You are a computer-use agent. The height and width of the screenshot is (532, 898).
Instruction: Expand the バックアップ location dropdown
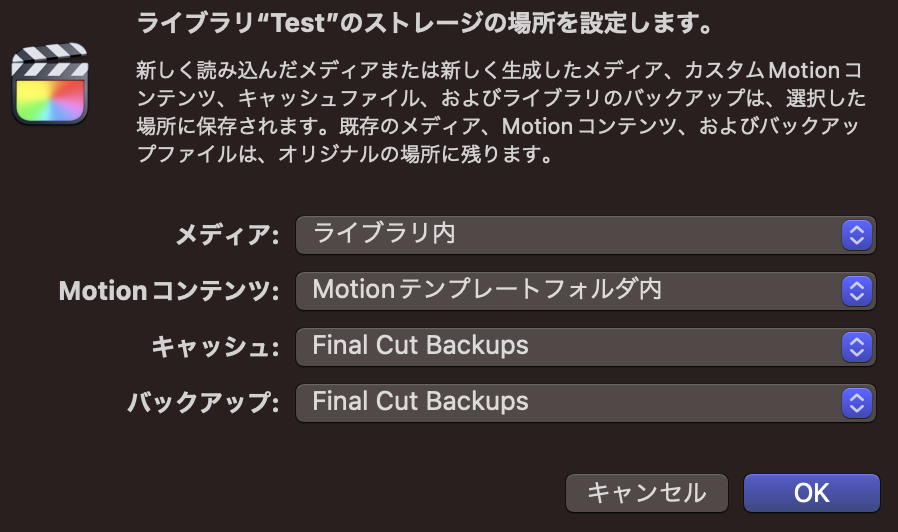coord(585,403)
